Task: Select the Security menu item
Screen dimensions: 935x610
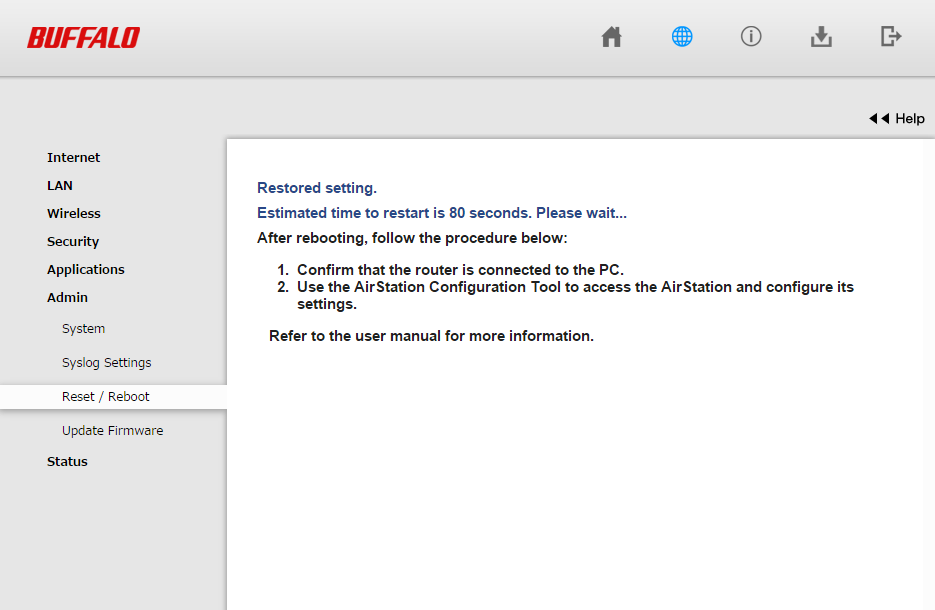Action: click(73, 241)
